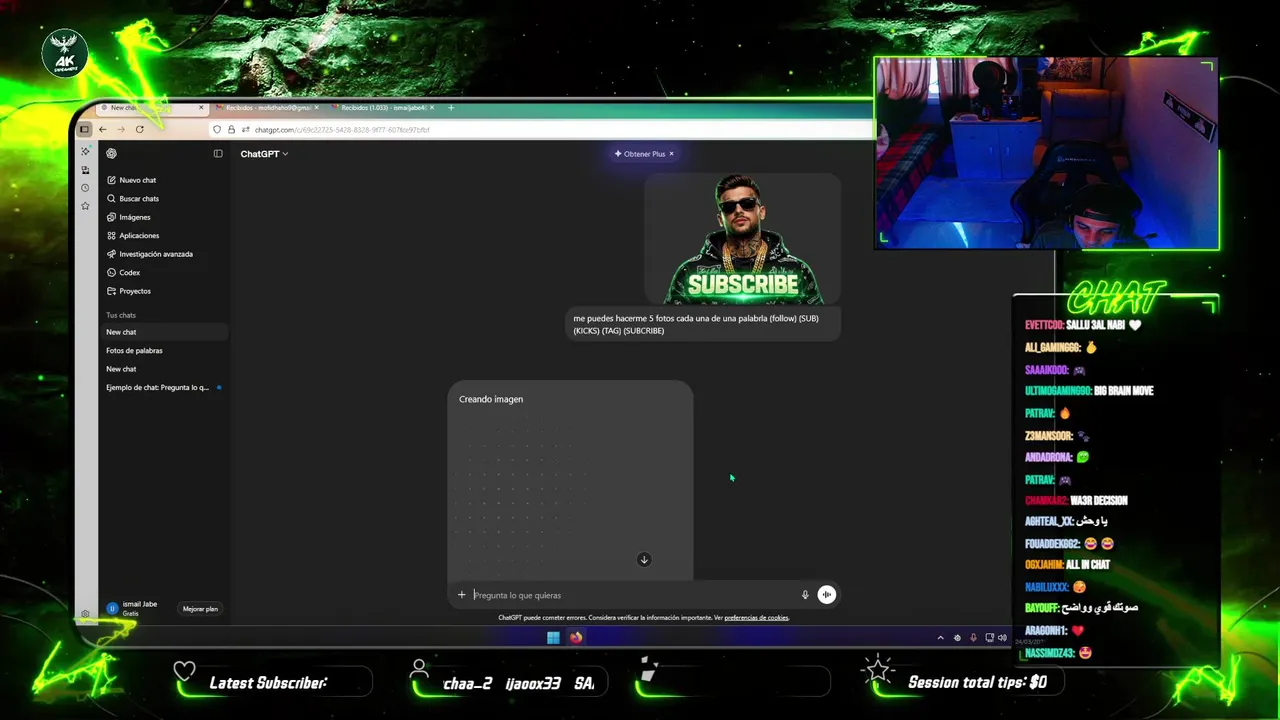Open the Imágenes section
The image size is (1280, 720).
tap(128, 217)
